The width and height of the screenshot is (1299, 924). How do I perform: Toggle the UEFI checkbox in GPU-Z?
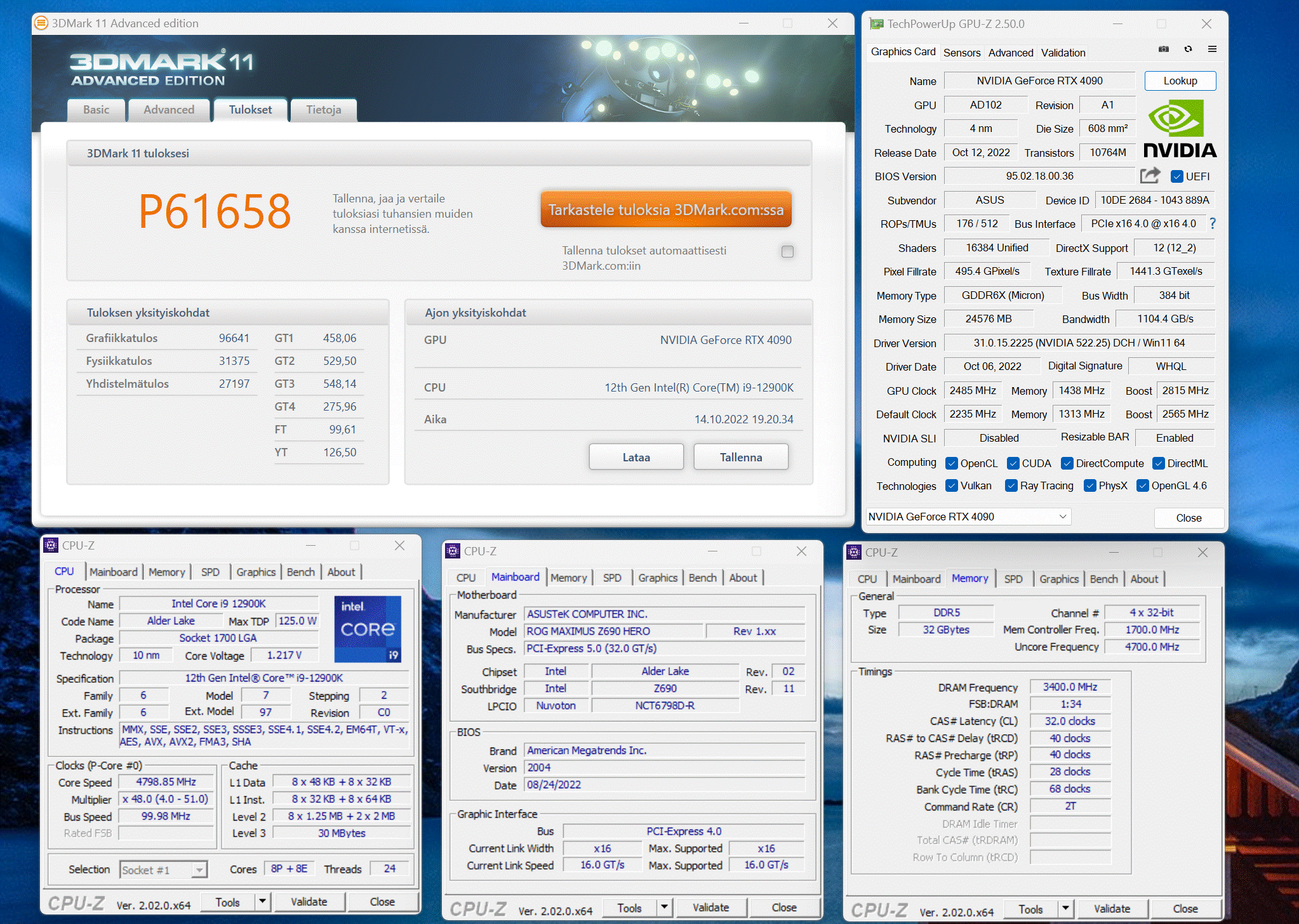tap(1177, 176)
